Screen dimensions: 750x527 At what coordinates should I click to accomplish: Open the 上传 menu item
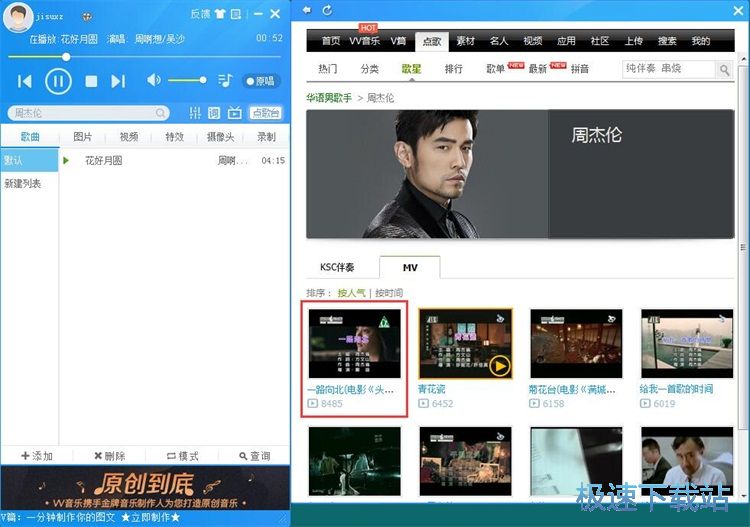633,41
